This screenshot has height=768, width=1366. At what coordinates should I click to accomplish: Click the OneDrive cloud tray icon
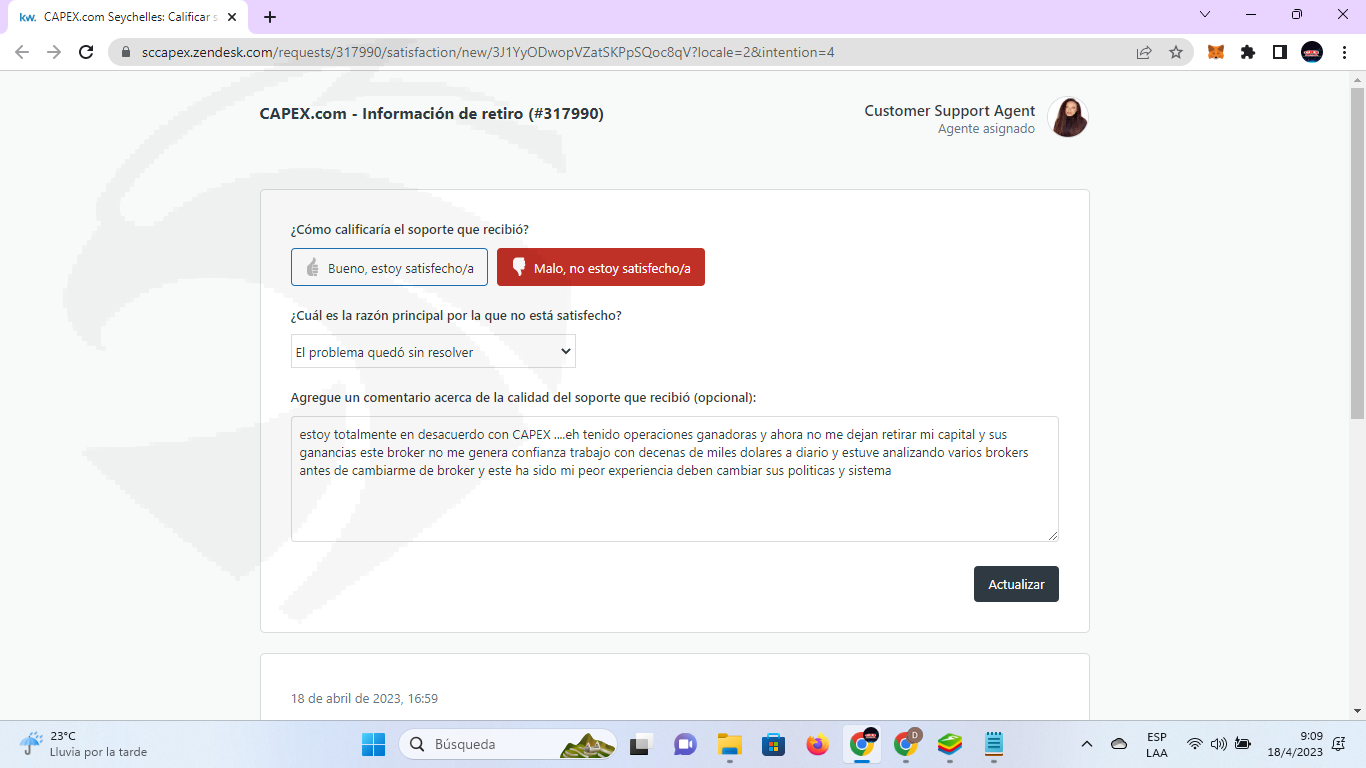1119,744
